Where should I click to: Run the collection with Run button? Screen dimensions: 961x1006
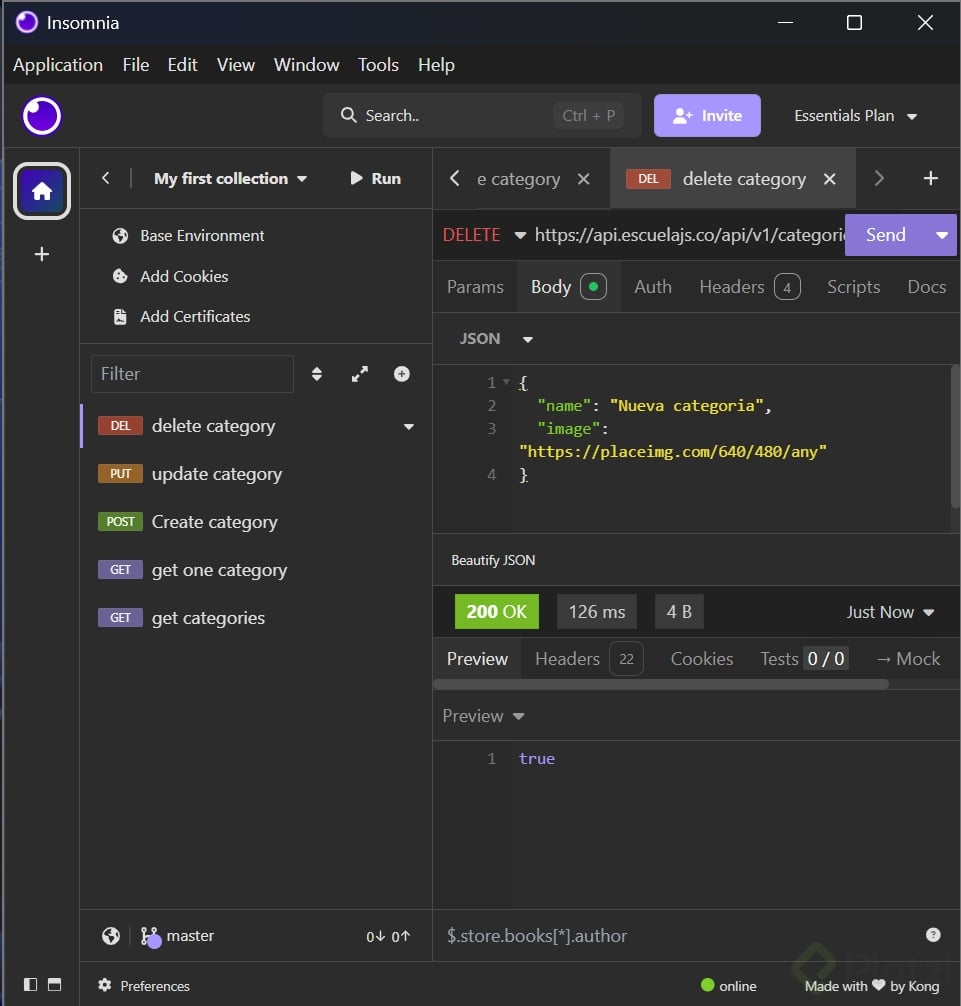[376, 178]
